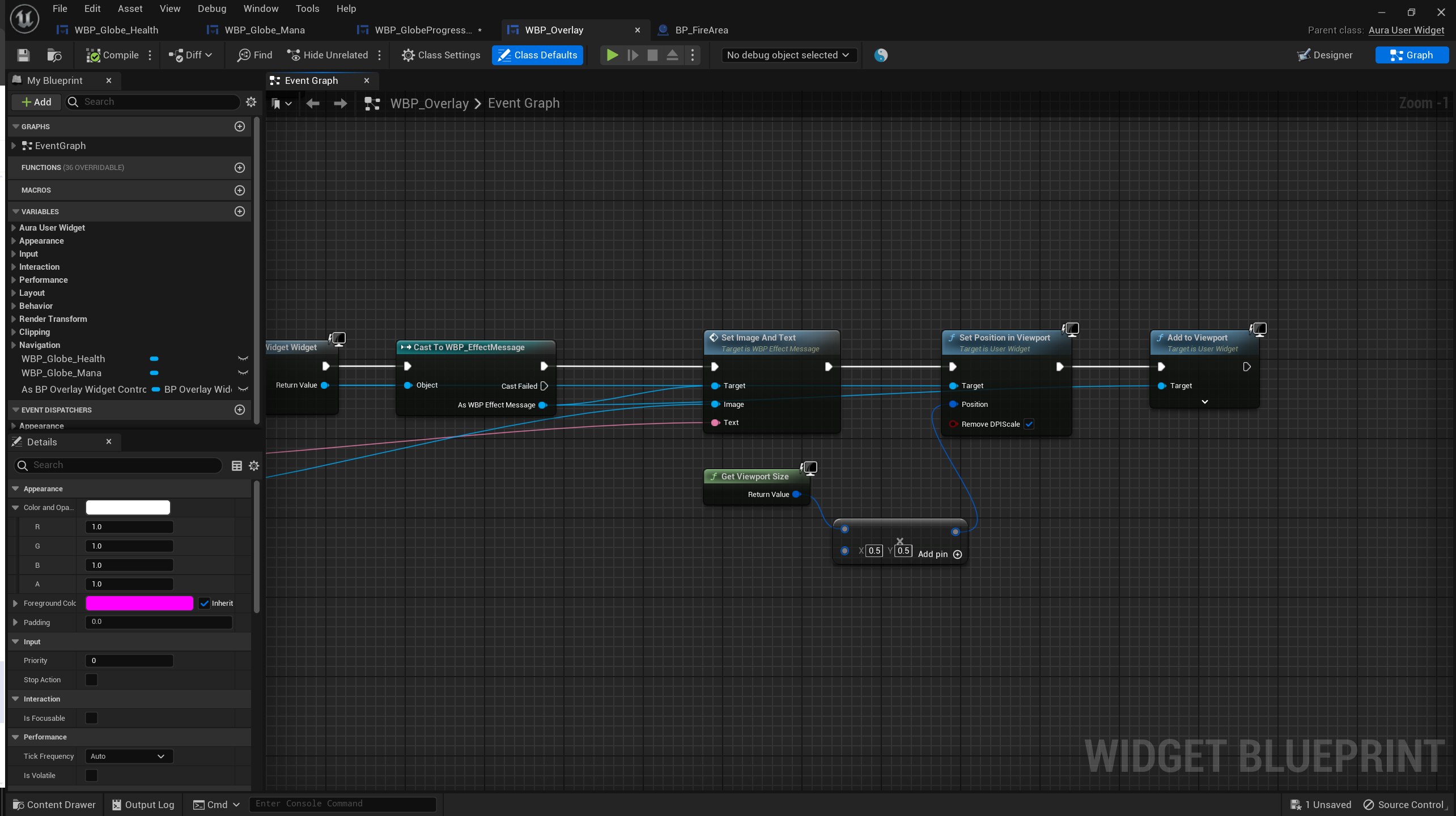
Task: Enable the Stop Action checkbox
Action: (91, 679)
